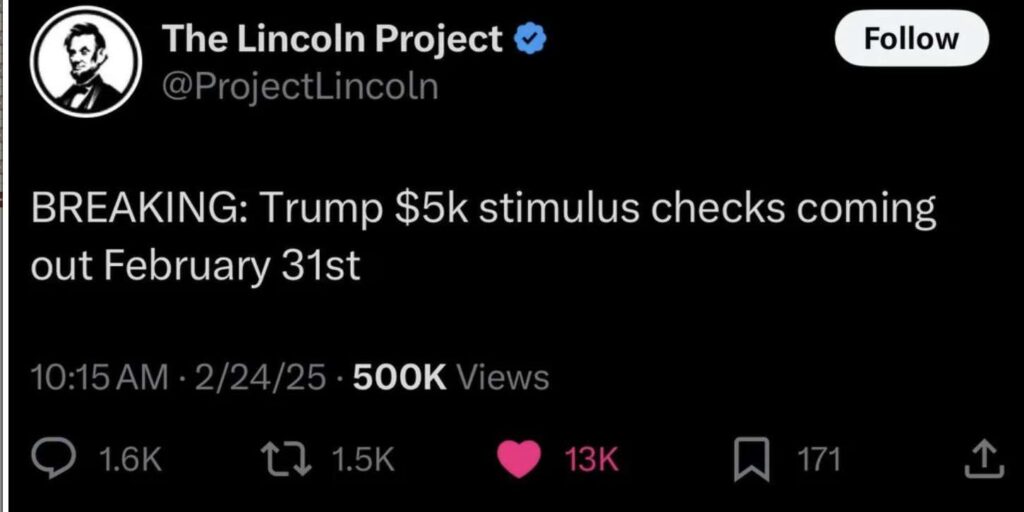
Task: Click the 171 bookmarks count
Action: [818, 459]
